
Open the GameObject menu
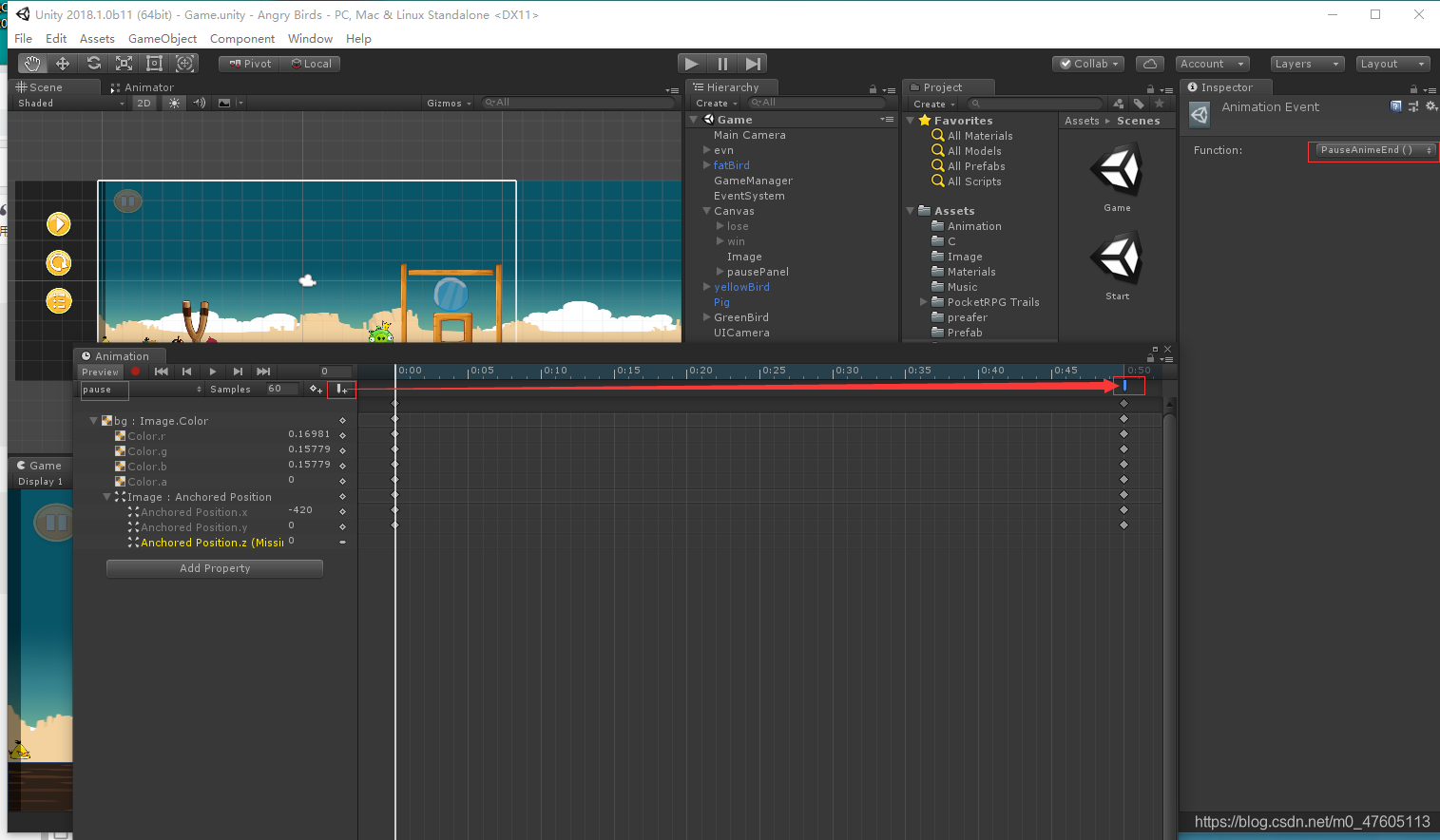(163, 39)
